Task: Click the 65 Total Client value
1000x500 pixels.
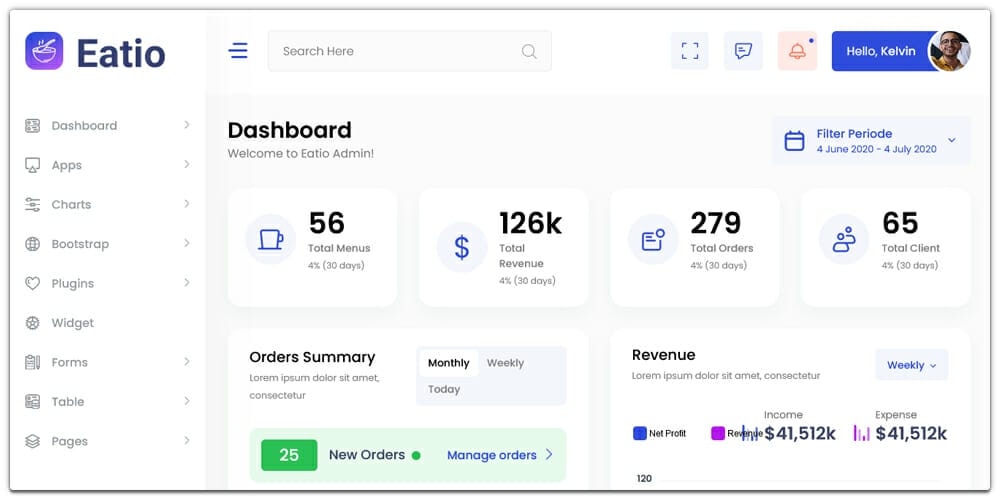Action: 900,223
